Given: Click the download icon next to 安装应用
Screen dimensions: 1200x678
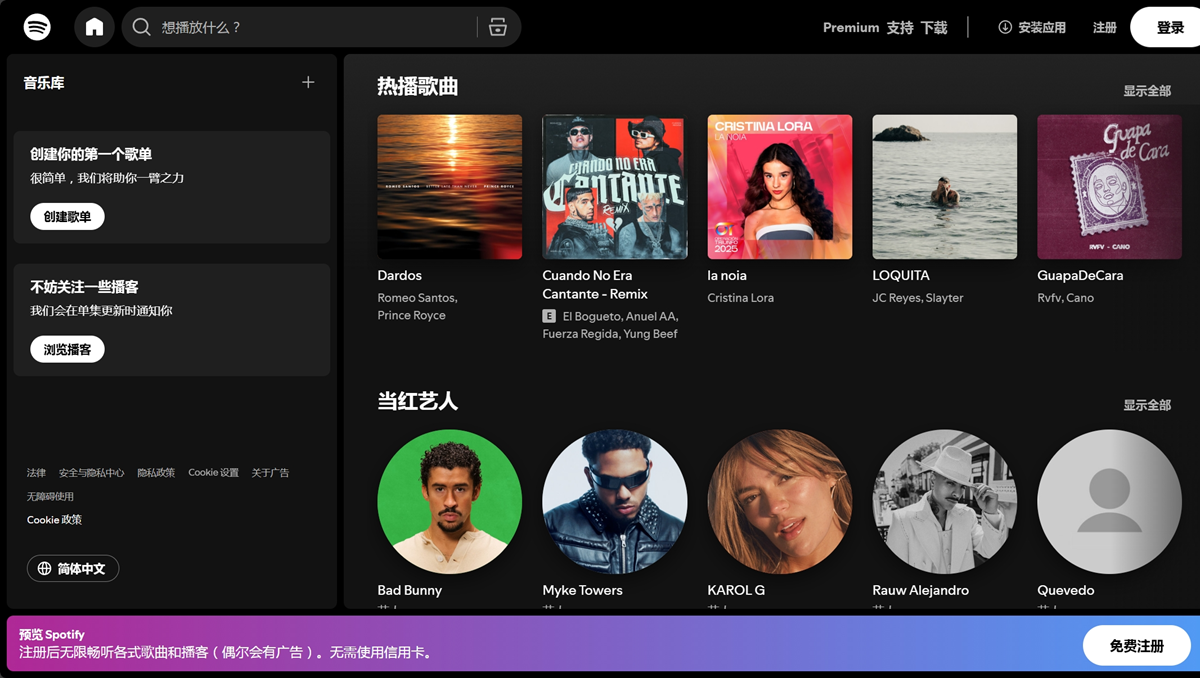Looking at the screenshot, I should click(x=1003, y=27).
